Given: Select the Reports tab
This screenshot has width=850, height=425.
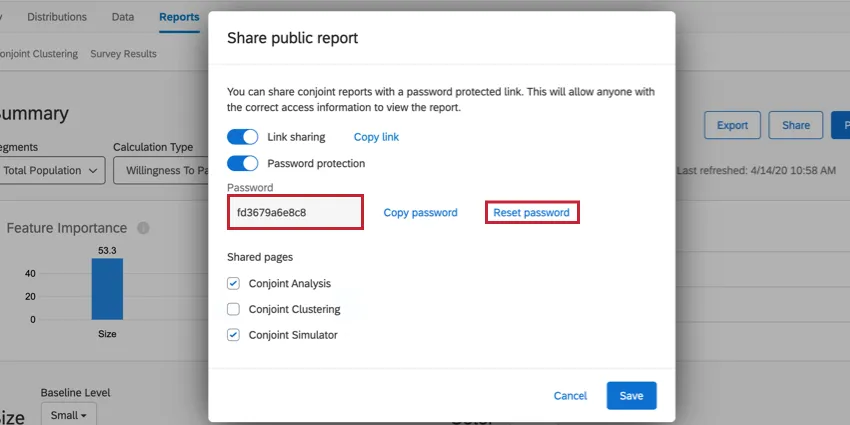Looking at the screenshot, I should point(179,17).
